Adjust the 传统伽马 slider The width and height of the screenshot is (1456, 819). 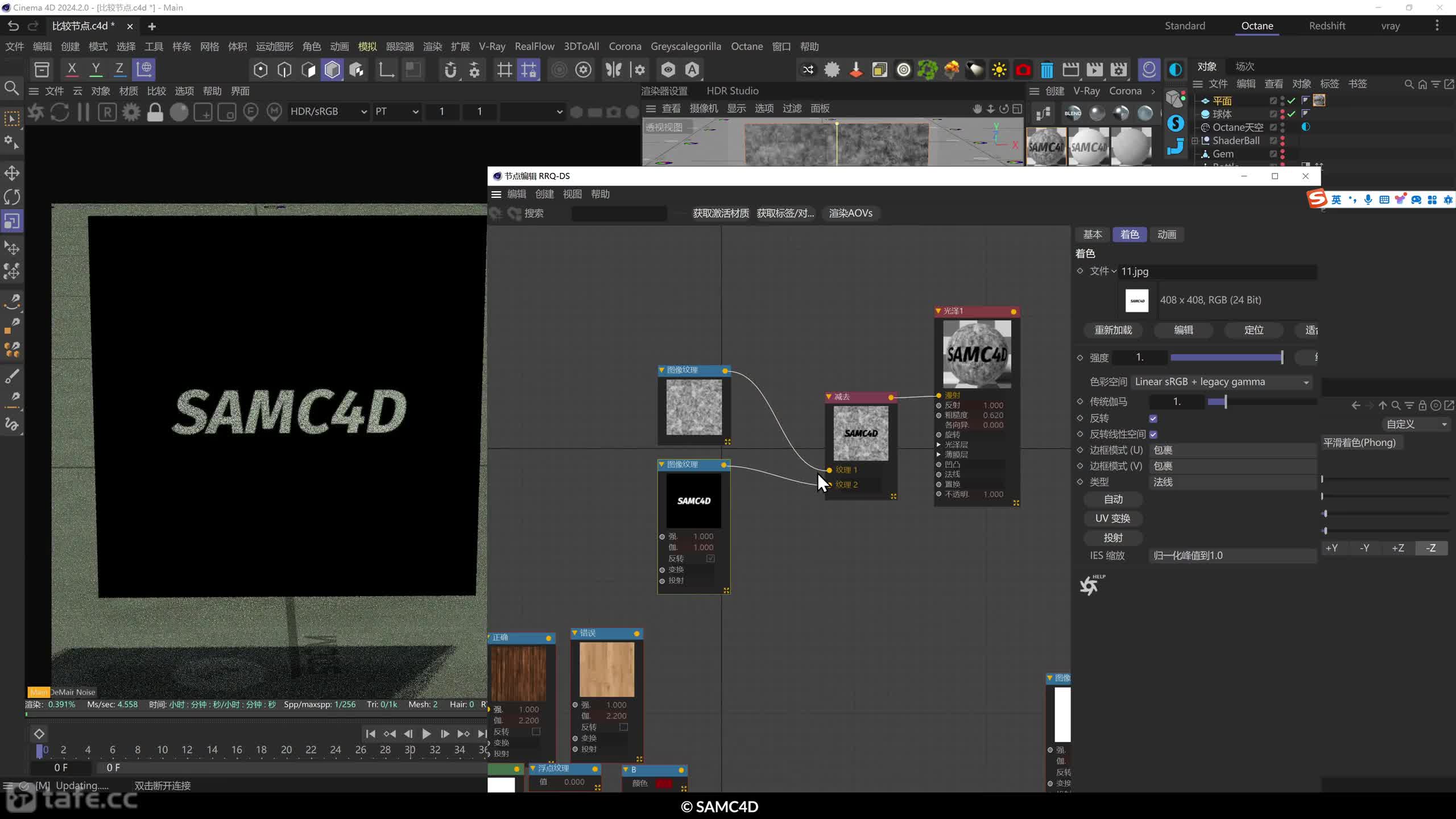click(x=1262, y=402)
